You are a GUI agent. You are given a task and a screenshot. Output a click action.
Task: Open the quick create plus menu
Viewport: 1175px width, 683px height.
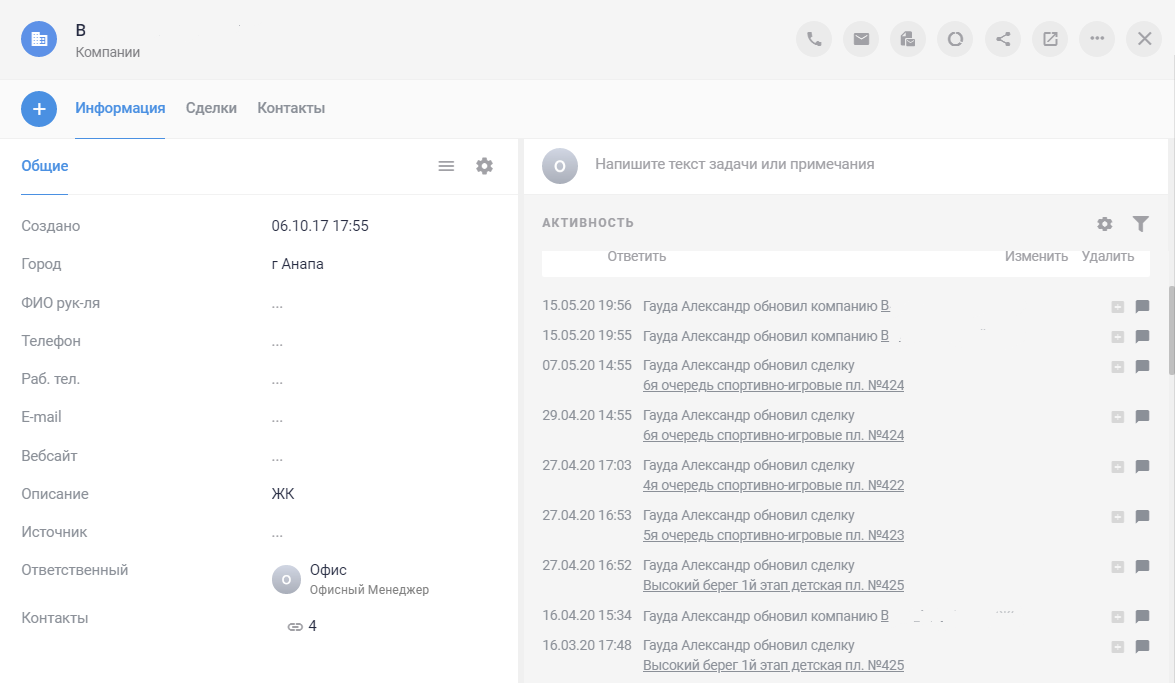[39, 108]
